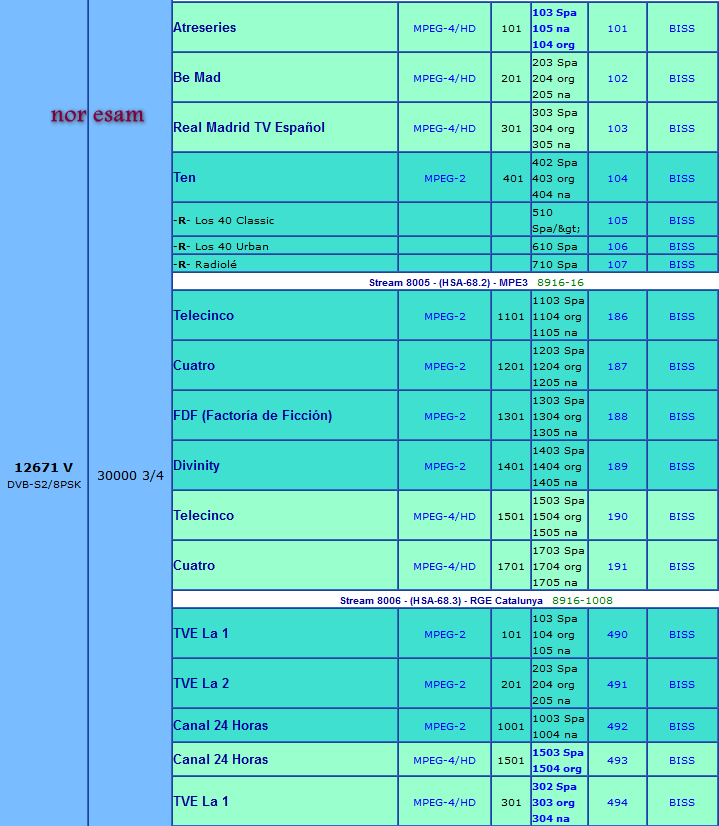The width and height of the screenshot is (719, 826).
Task: Click audio PID 103 Spa in Atreseries row
Action: [x=554, y=13]
